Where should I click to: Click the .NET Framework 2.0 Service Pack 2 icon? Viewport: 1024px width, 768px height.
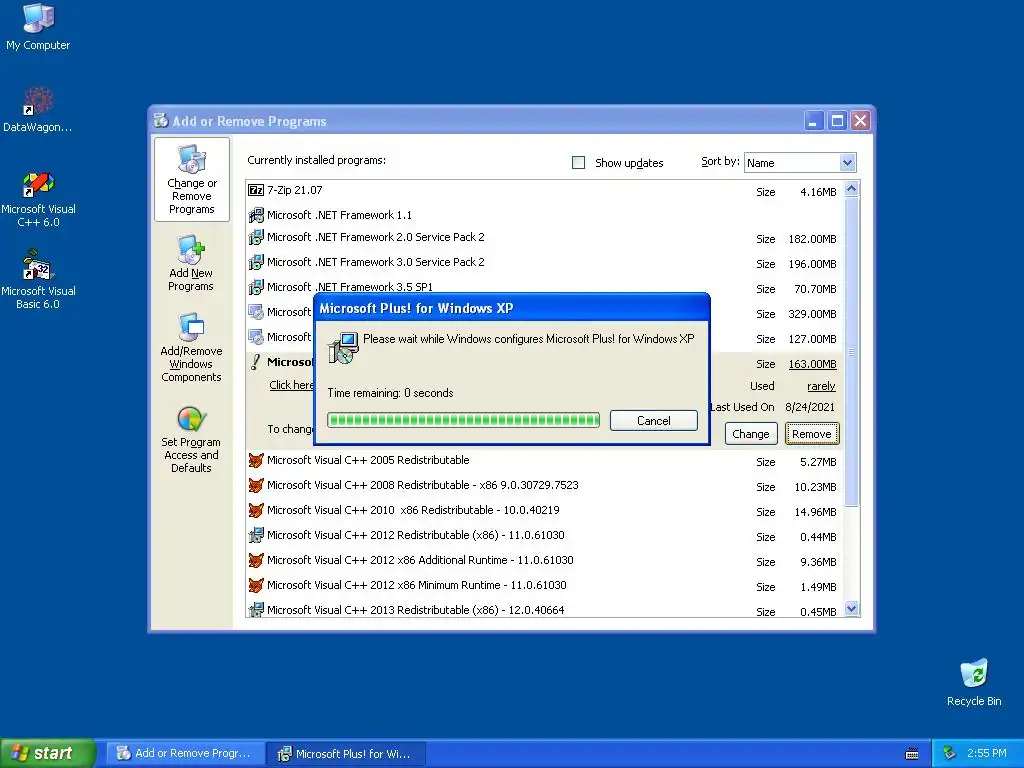[x=256, y=237]
